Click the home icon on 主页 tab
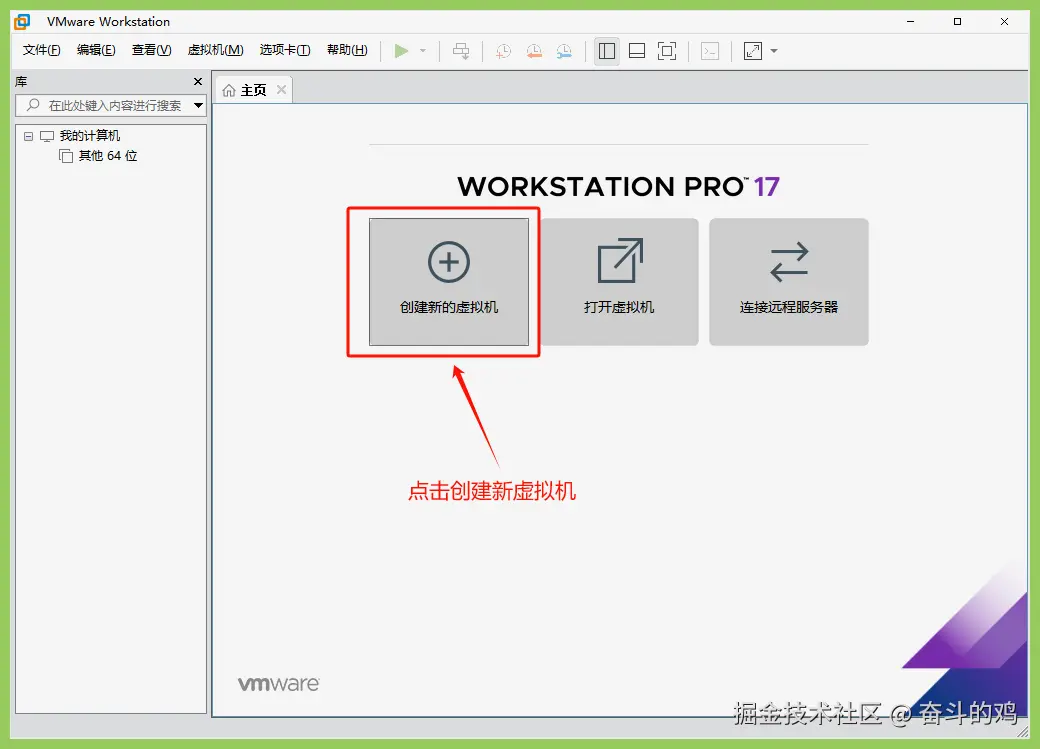 pos(229,90)
